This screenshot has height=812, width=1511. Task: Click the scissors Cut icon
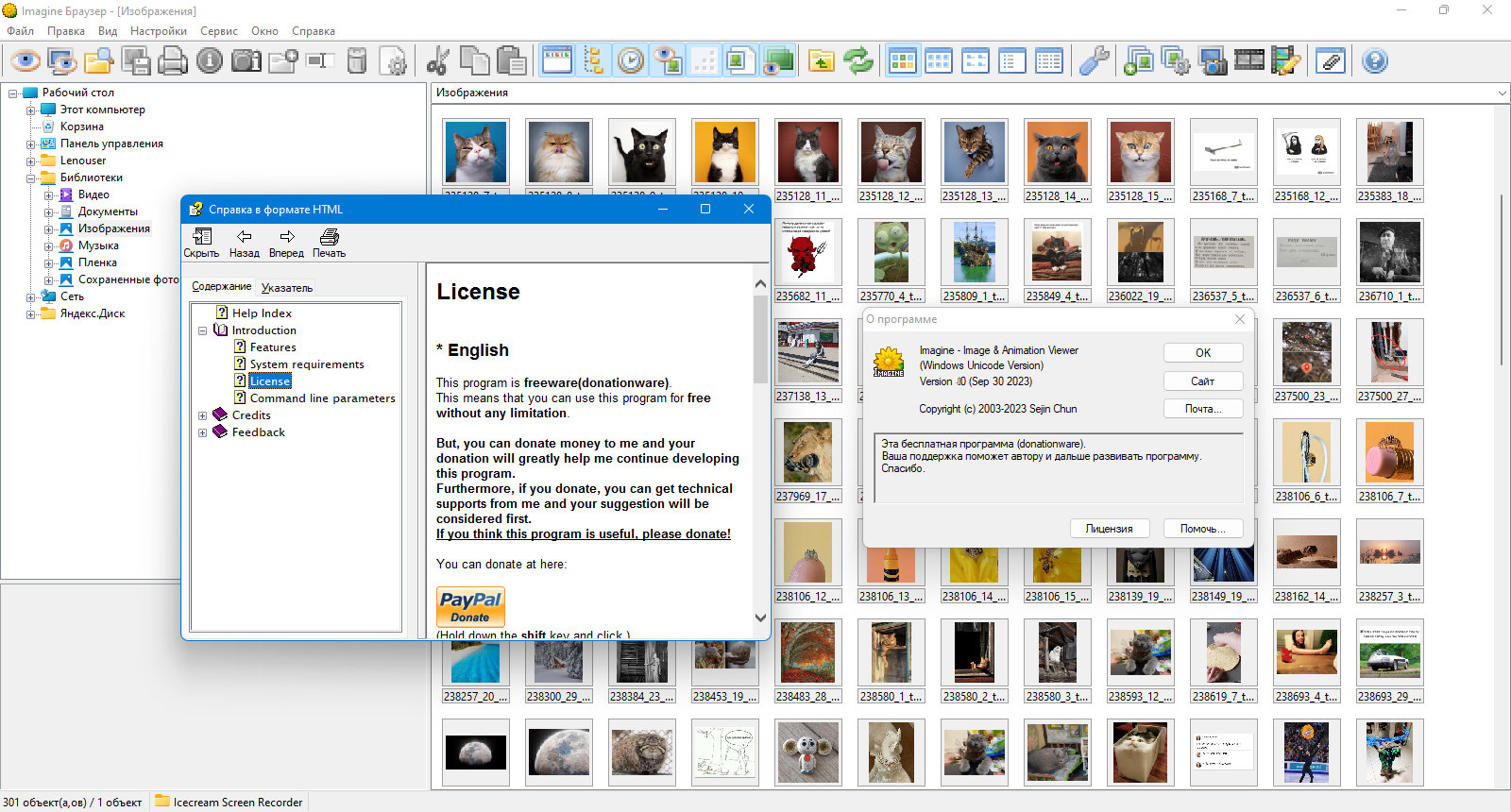click(x=437, y=61)
